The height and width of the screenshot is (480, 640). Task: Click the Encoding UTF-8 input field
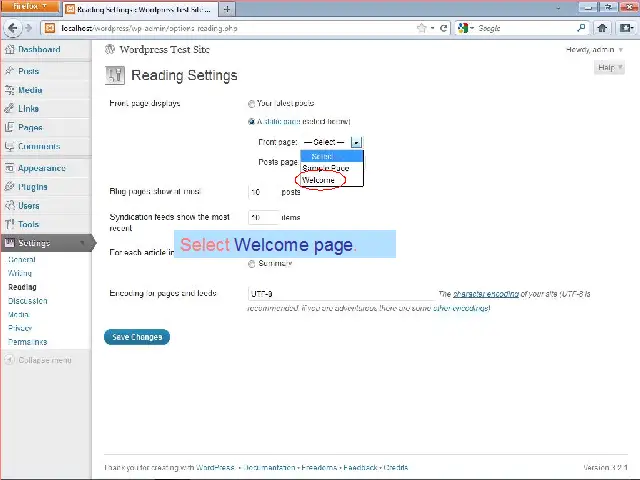tap(341, 293)
